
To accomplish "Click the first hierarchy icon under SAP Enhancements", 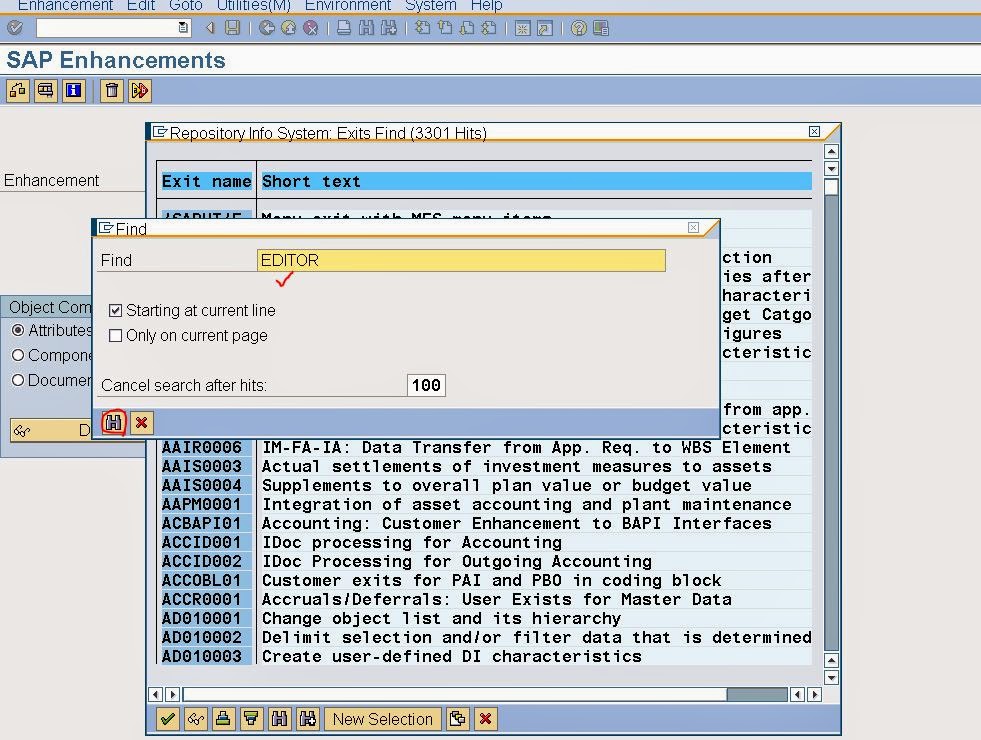I will pyautogui.click(x=18, y=91).
